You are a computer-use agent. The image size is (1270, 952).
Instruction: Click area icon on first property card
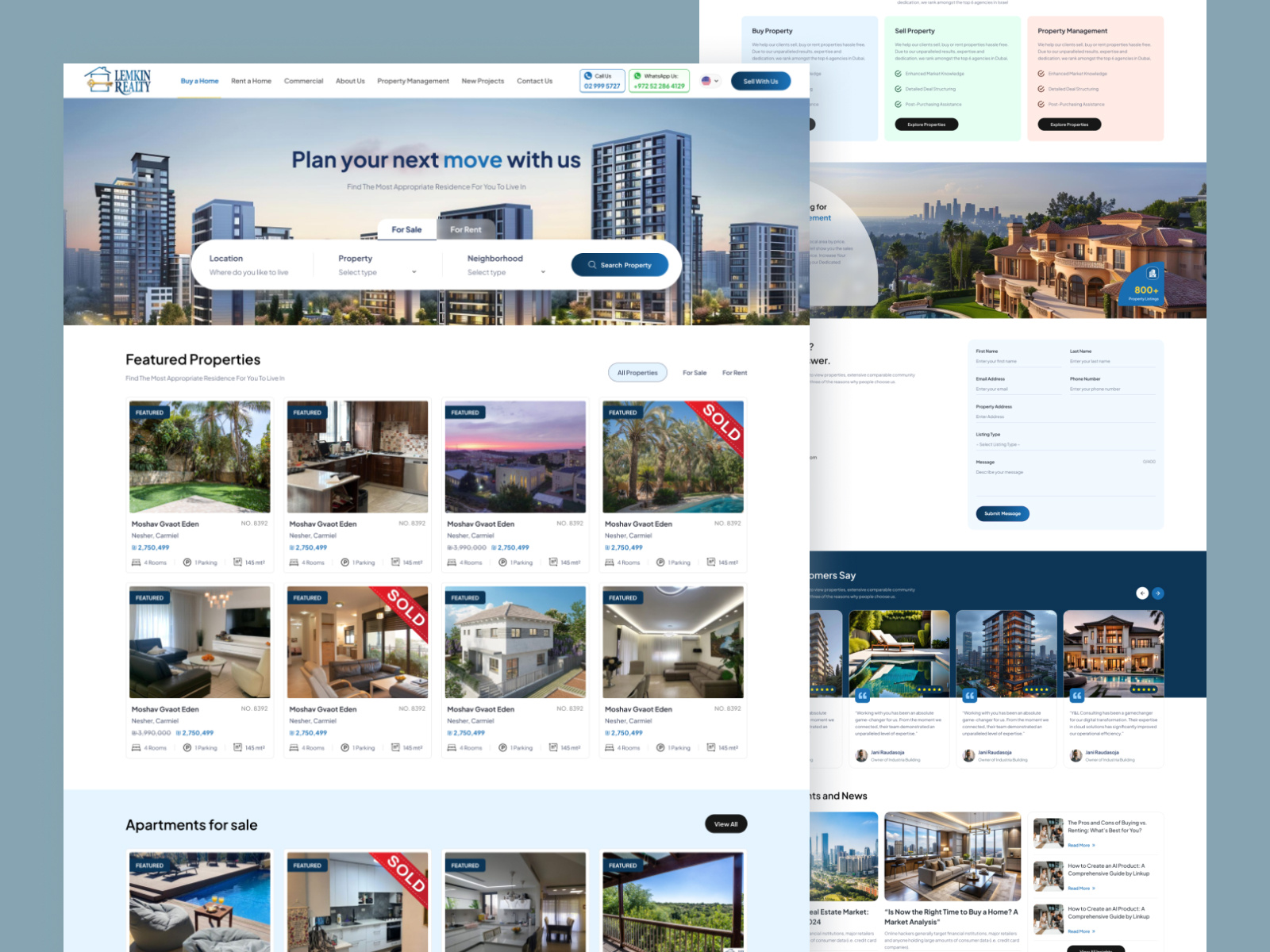tap(237, 562)
